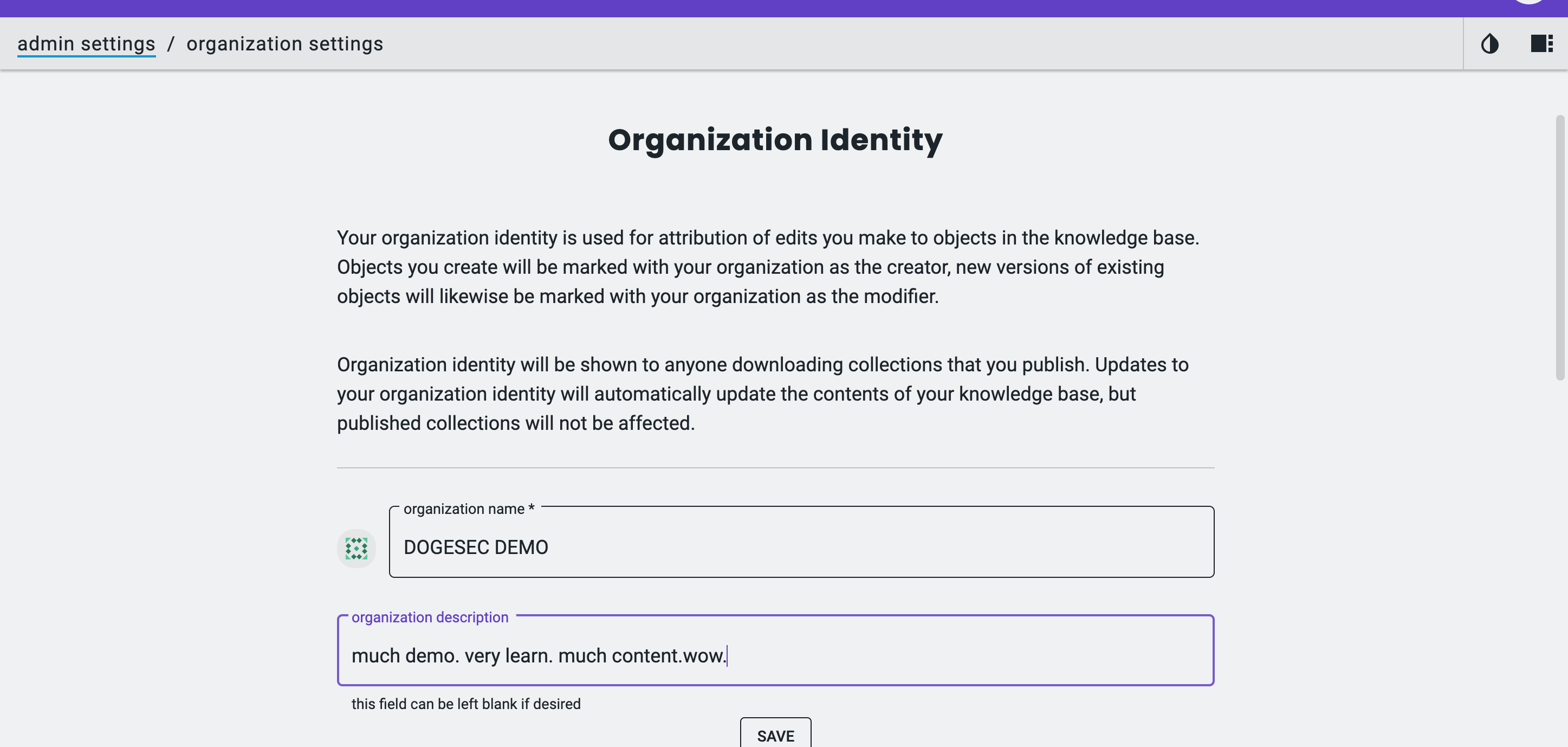The image size is (1568, 747).
Task: Click the 'left blank if desired' hint
Action: (x=465, y=704)
